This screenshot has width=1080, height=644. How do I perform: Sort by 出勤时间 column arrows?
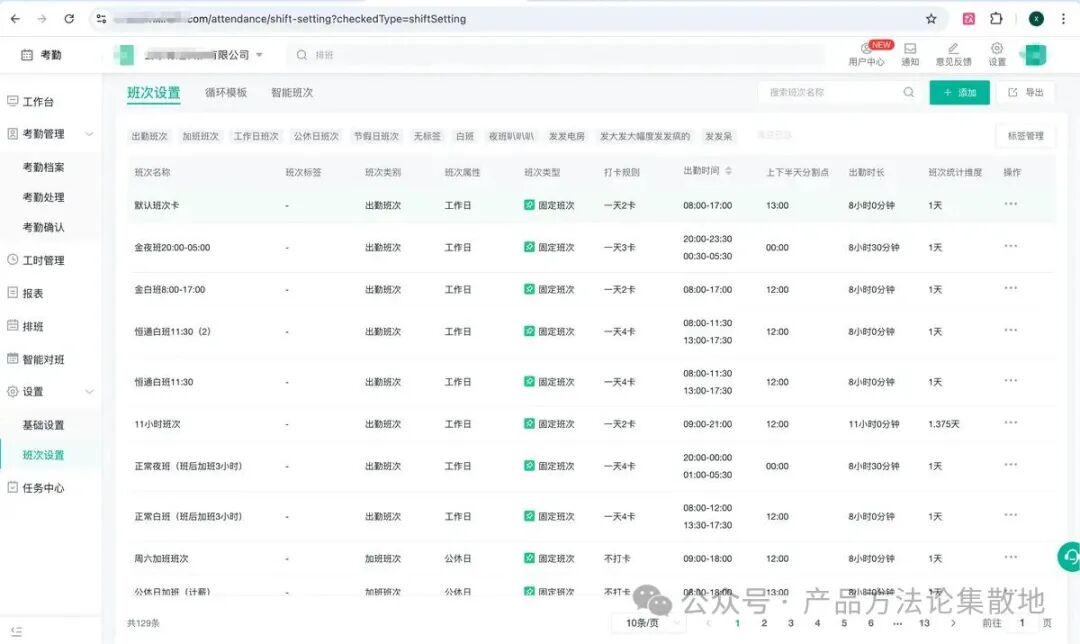pyautogui.click(x=728, y=170)
